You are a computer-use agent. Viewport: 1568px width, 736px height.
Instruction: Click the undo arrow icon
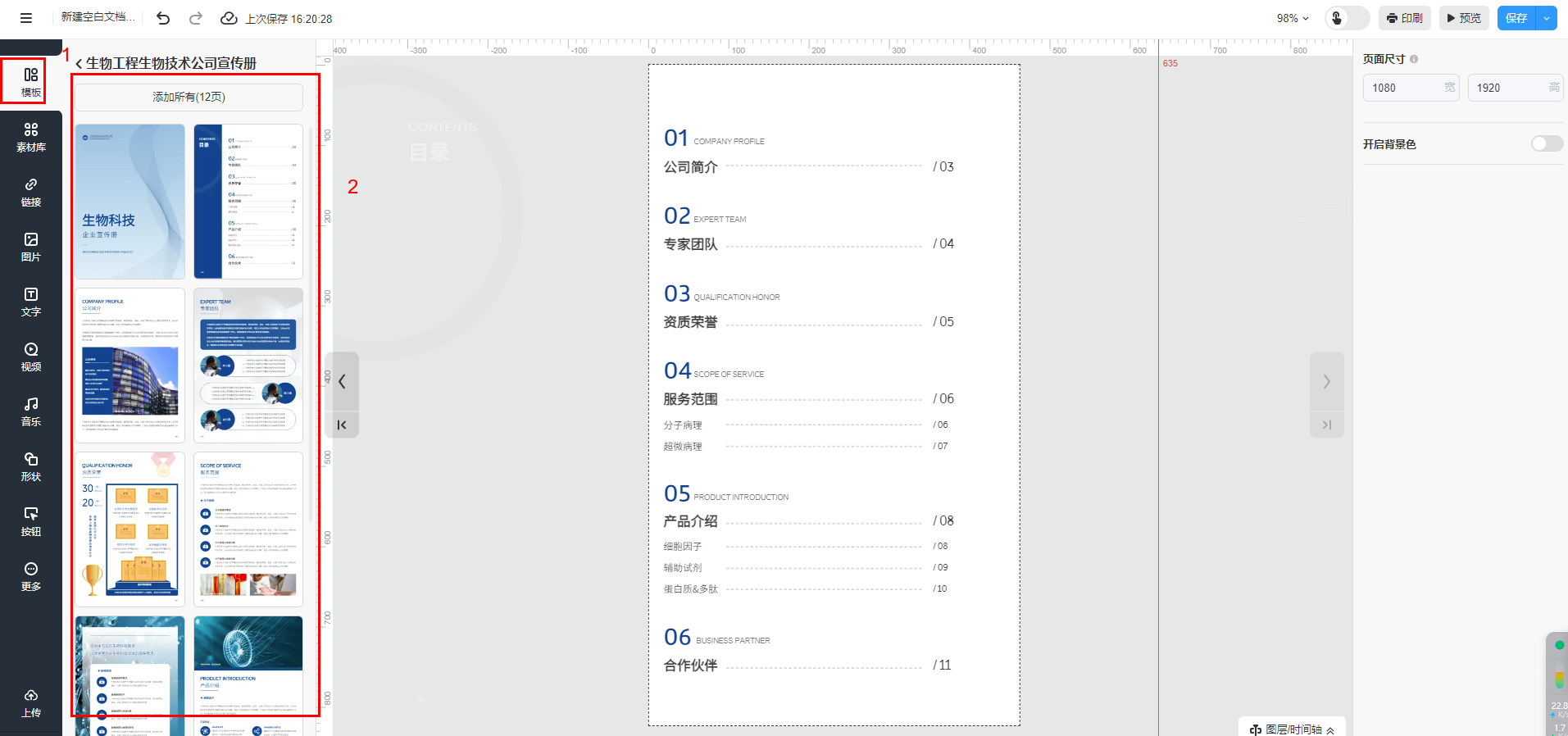click(x=163, y=18)
